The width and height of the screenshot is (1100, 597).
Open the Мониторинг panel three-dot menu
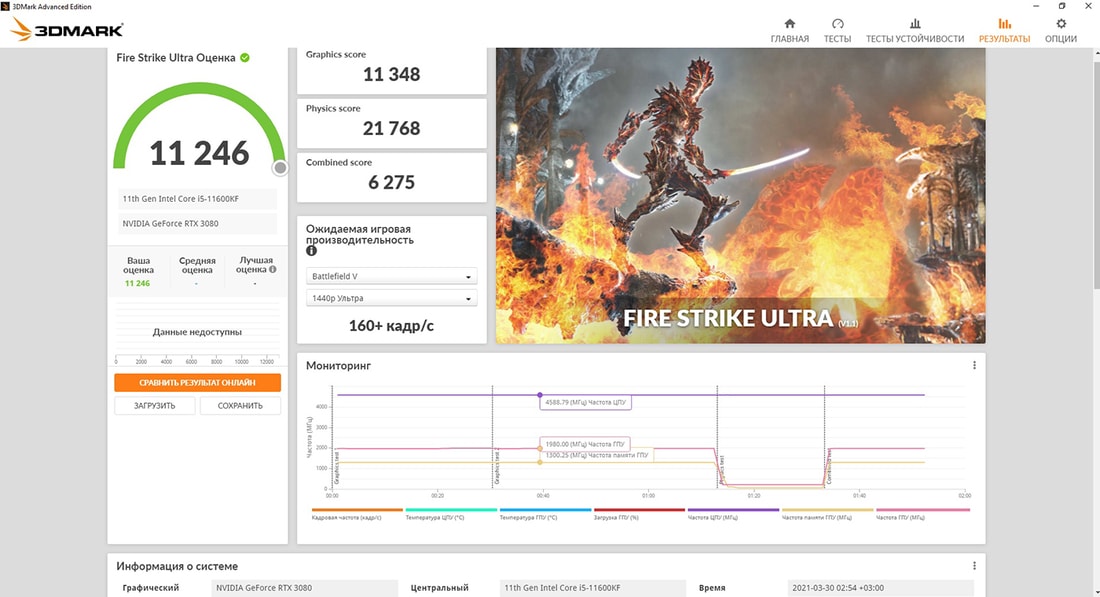pos(974,366)
